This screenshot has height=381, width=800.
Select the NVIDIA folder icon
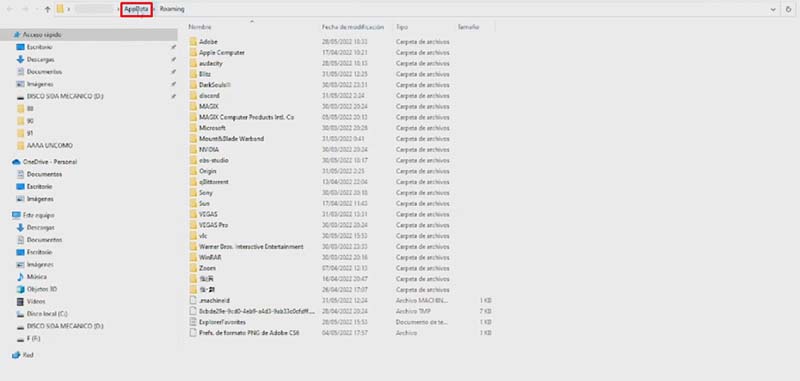[193, 149]
